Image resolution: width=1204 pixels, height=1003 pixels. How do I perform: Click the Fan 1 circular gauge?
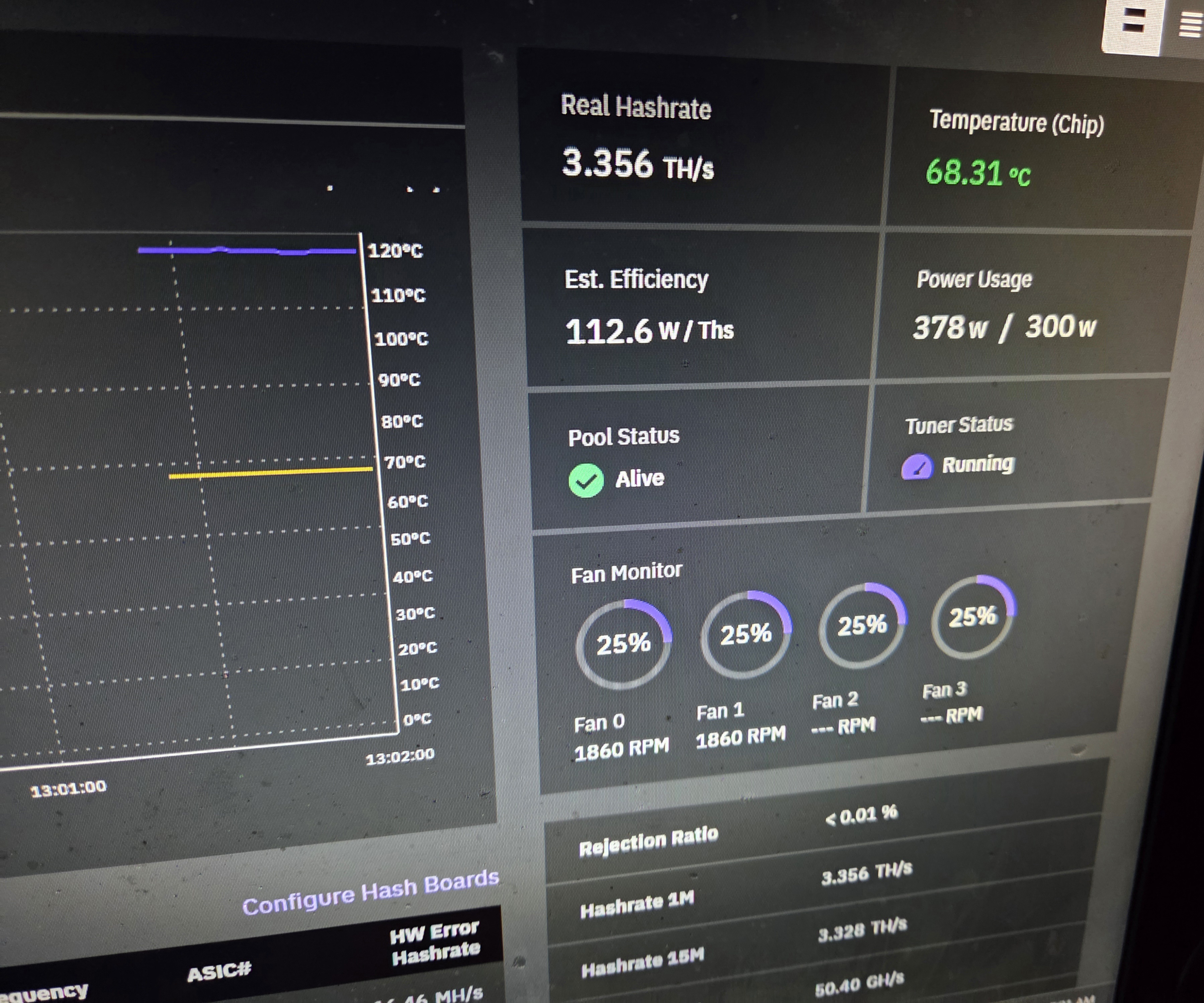[745, 634]
